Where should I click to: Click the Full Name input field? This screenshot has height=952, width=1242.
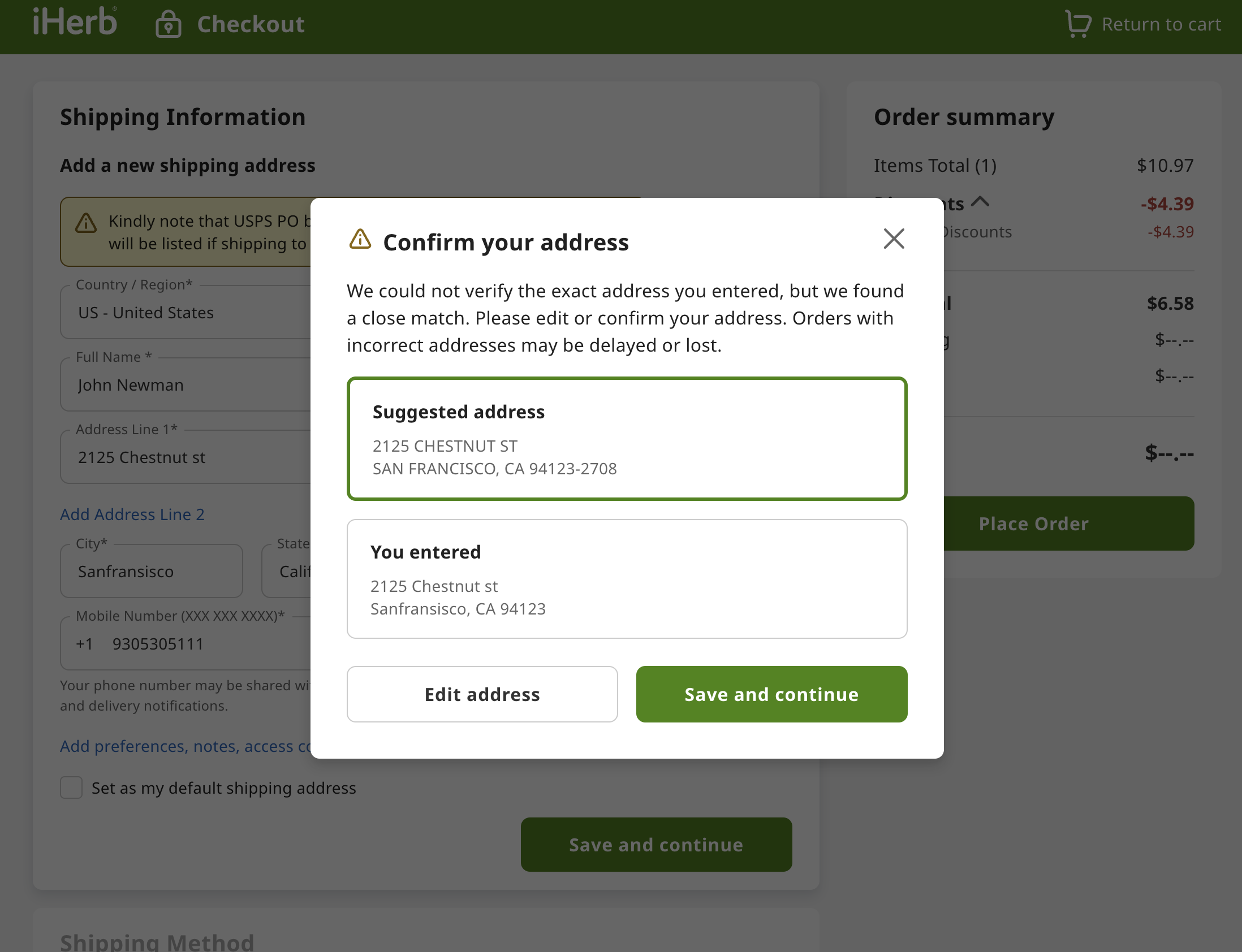click(x=187, y=385)
